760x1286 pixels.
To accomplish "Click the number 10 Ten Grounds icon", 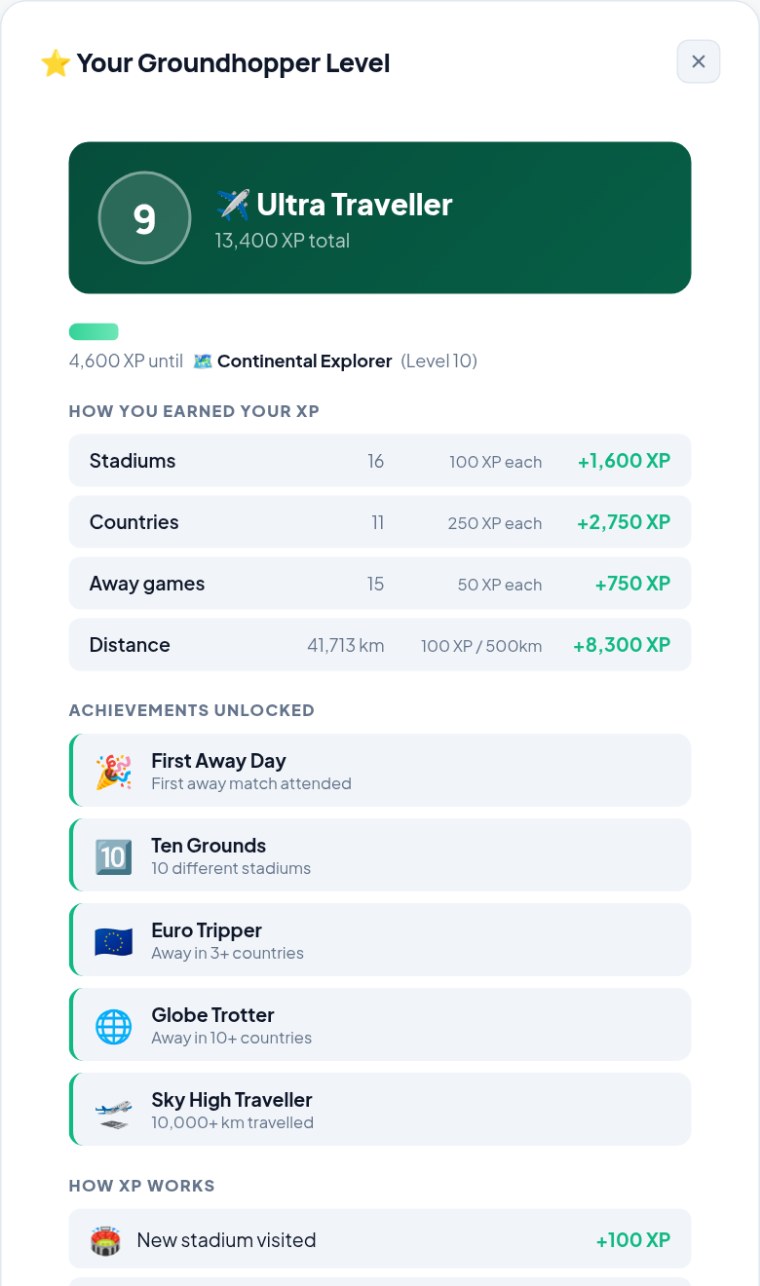I will 113,856.
